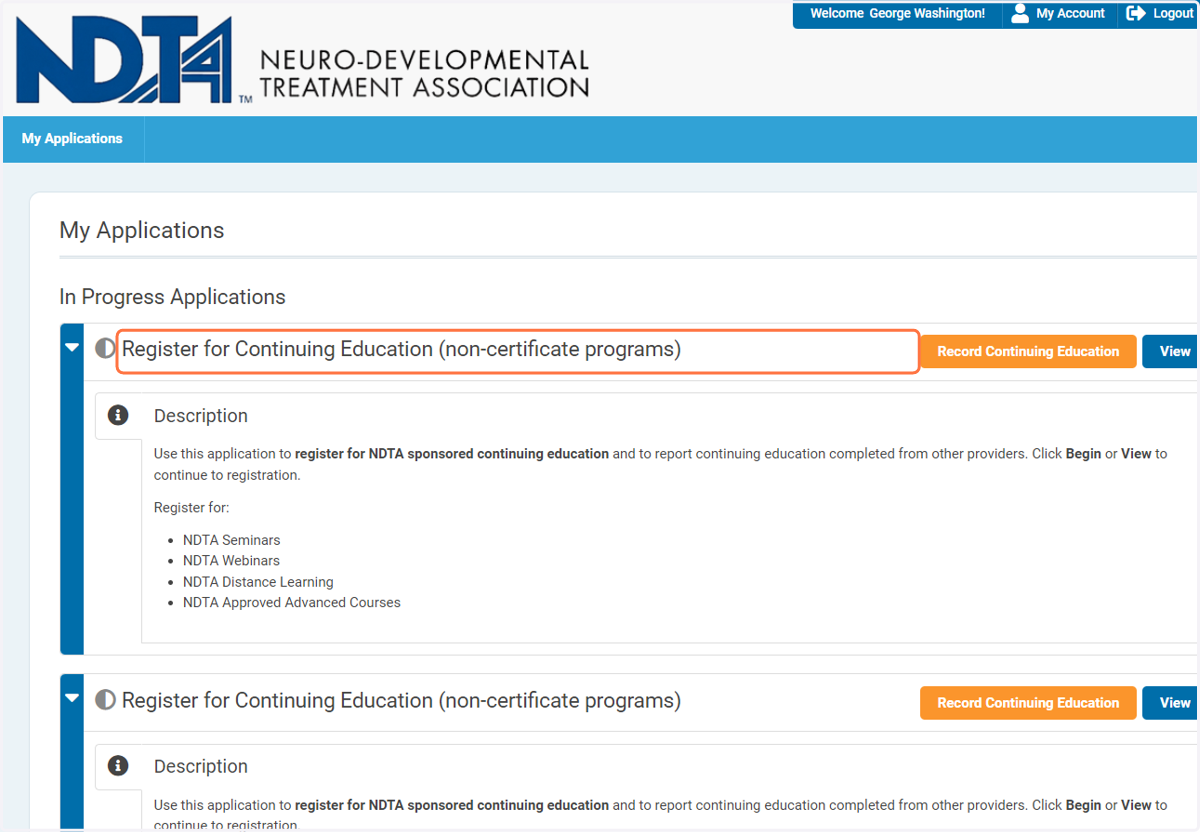Click the My Applications page heading
1200x832 pixels.
tap(142, 230)
